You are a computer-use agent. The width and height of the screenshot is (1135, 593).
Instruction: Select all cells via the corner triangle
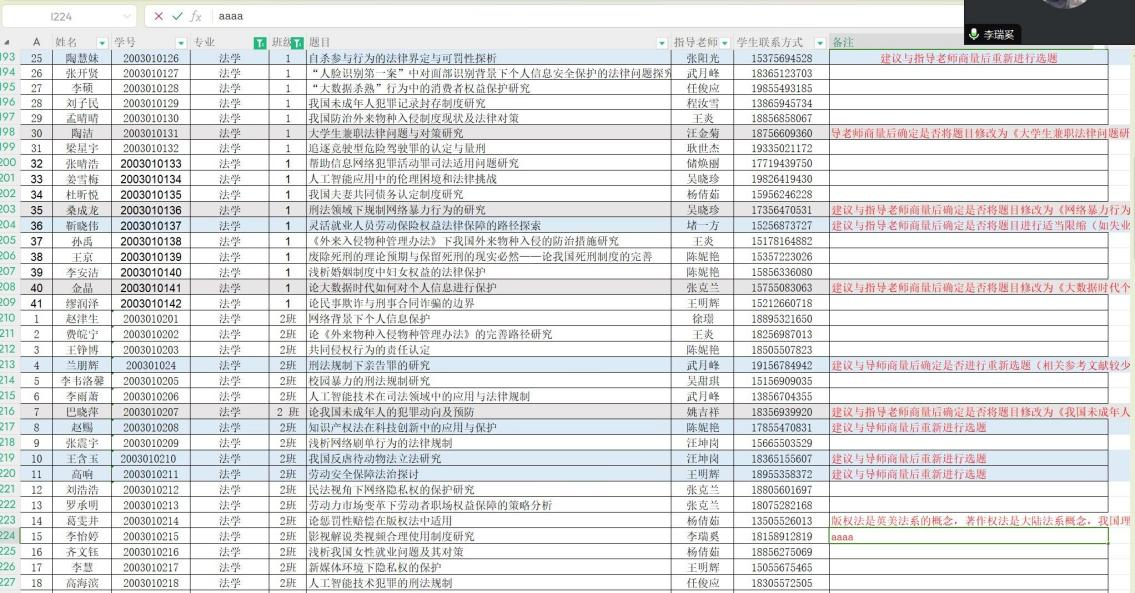click(x=7, y=43)
